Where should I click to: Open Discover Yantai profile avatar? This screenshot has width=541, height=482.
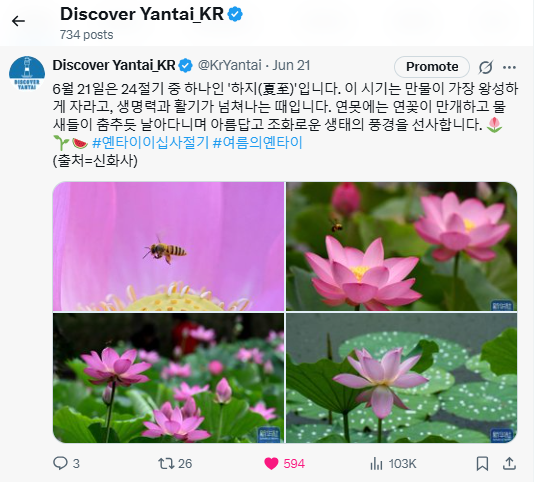[x=27, y=73]
